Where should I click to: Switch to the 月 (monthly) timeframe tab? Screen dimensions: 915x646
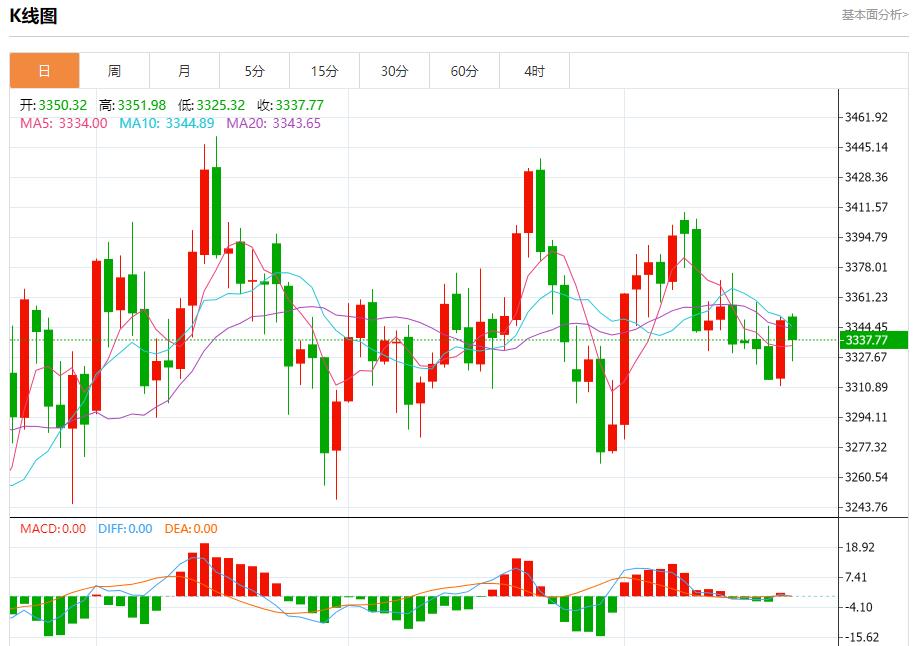click(184, 70)
